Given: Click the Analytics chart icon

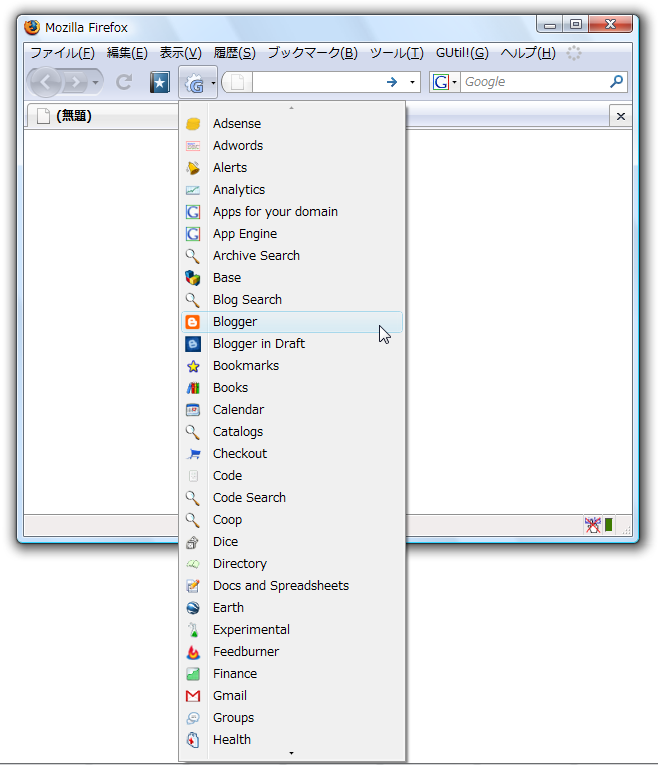Looking at the screenshot, I should [193, 190].
